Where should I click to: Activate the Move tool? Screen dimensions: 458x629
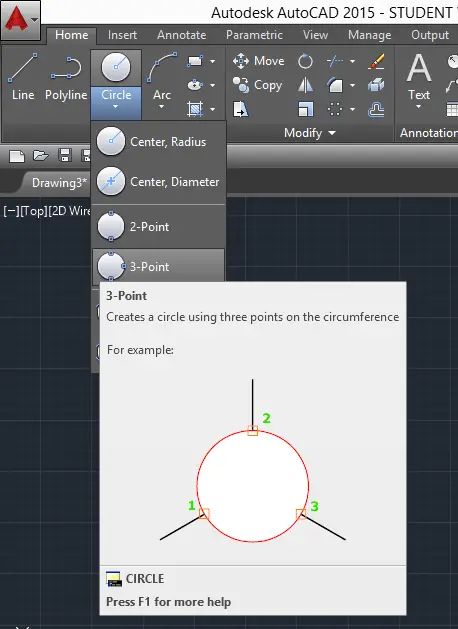tap(259, 61)
